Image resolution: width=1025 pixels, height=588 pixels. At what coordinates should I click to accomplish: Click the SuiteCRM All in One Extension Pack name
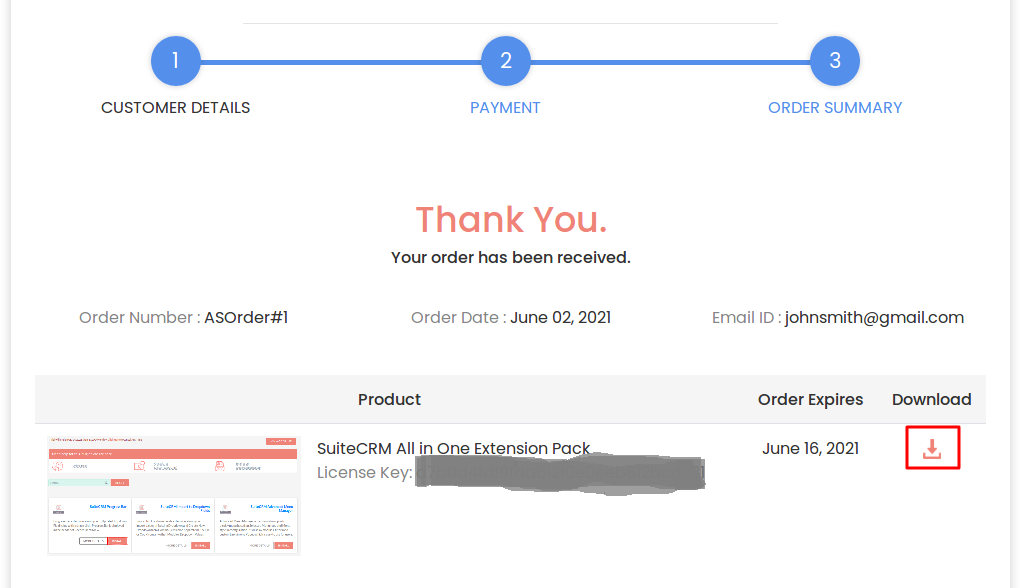coord(453,448)
